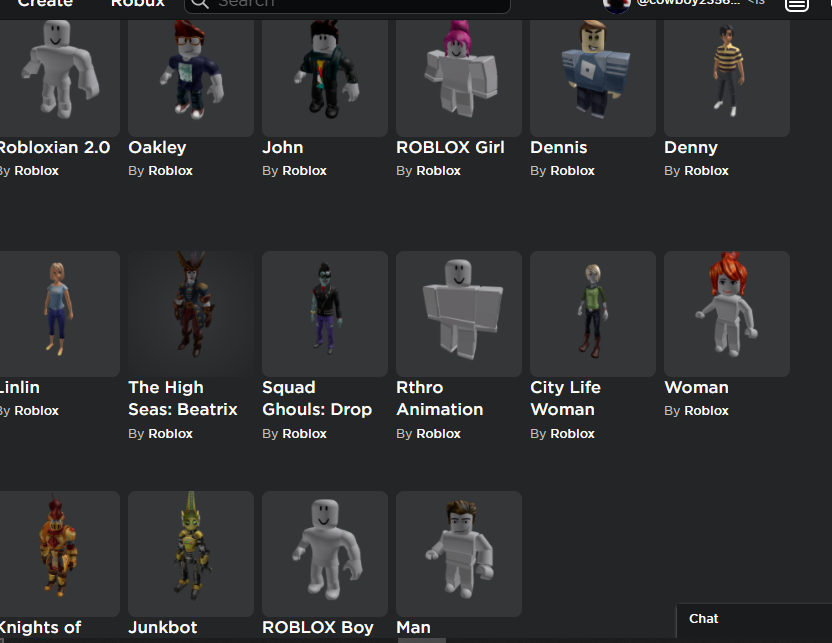Image resolution: width=832 pixels, height=643 pixels.
Task: Open Roblox creator link under Linlin
Action: pyautogui.click(x=37, y=411)
